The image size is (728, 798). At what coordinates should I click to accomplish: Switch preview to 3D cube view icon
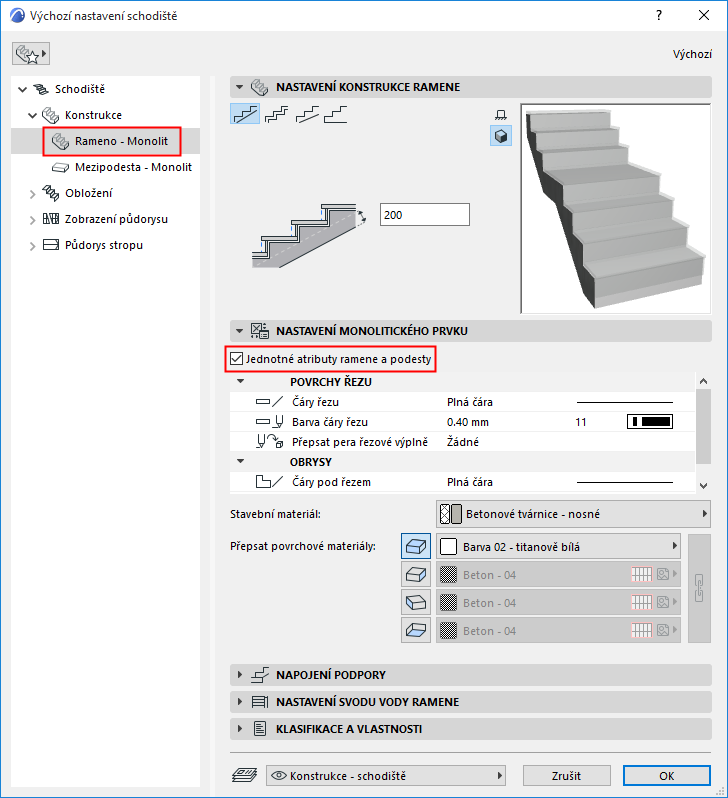tap(501, 136)
